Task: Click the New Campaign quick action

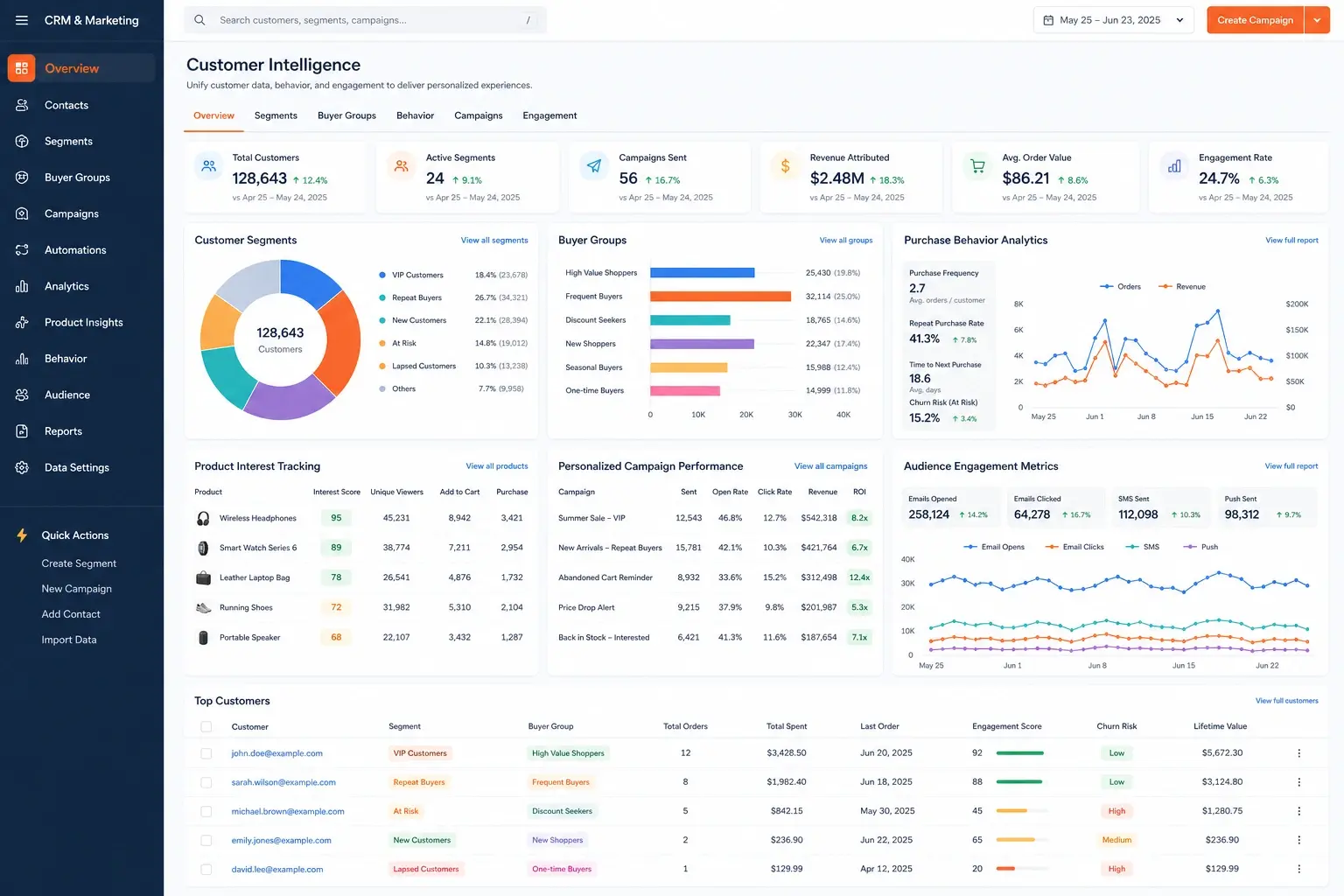Action: click(77, 589)
